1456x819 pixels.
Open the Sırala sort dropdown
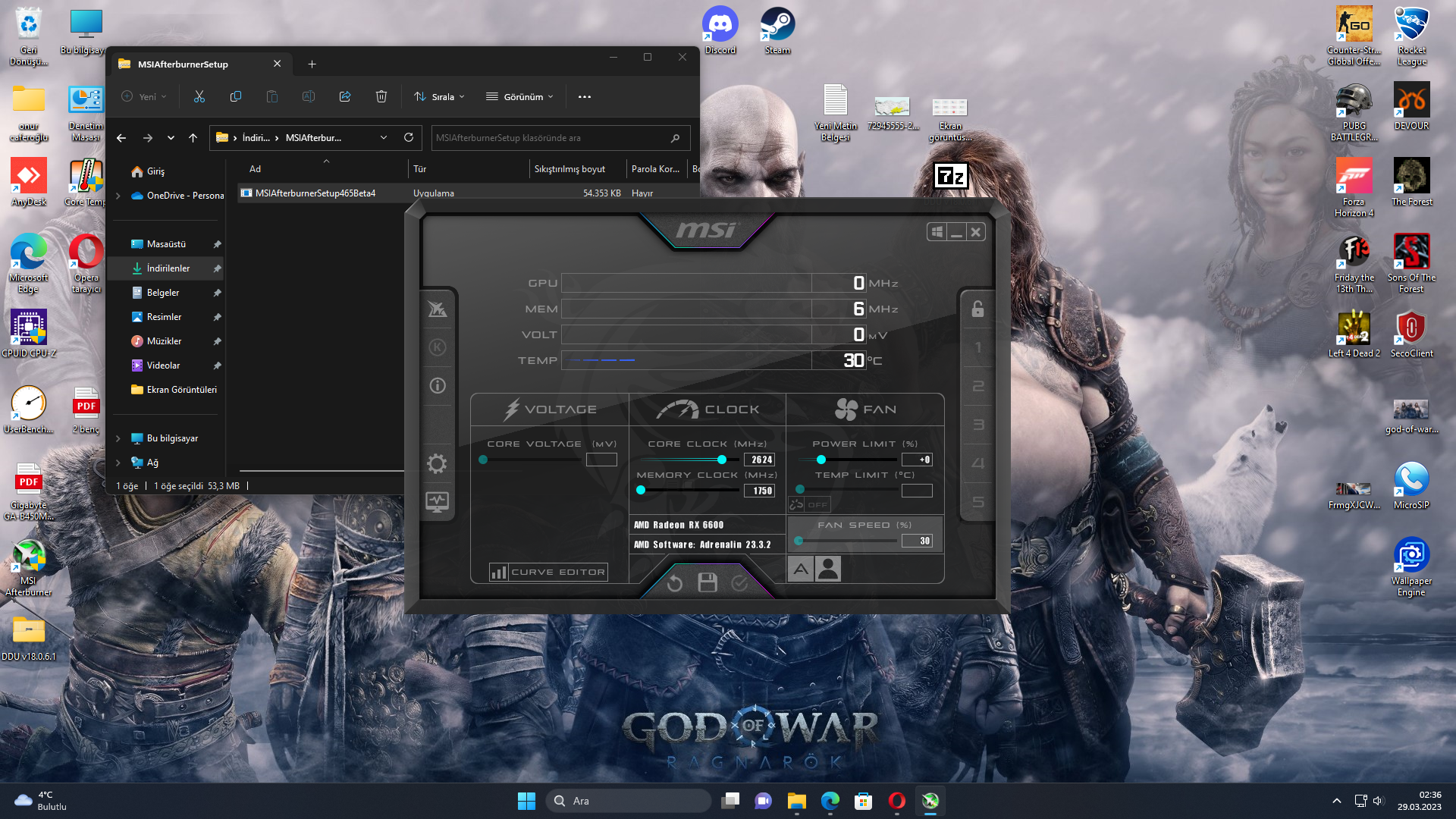(x=440, y=96)
